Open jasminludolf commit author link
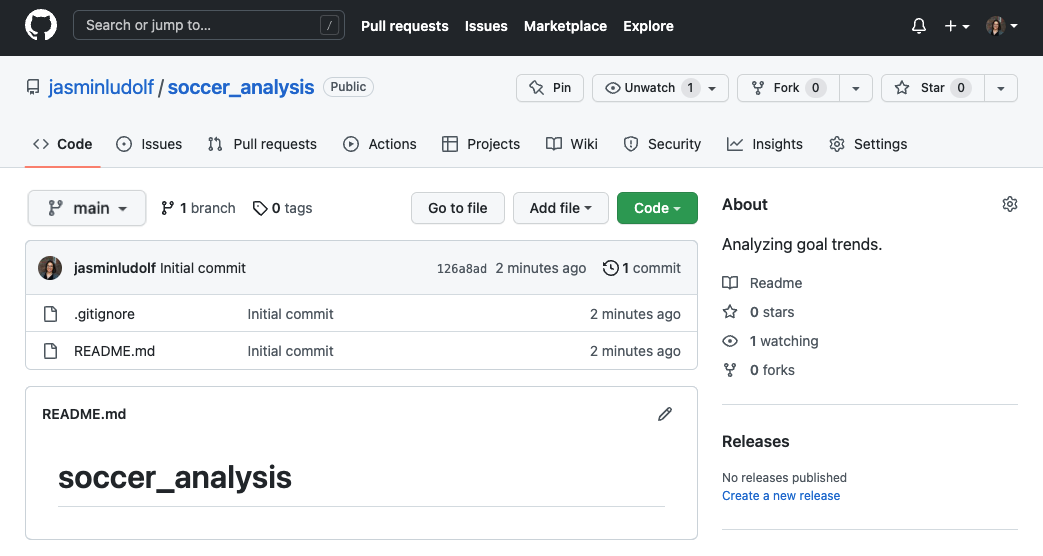Viewport: 1043px width, 556px height. [x=114, y=268]
